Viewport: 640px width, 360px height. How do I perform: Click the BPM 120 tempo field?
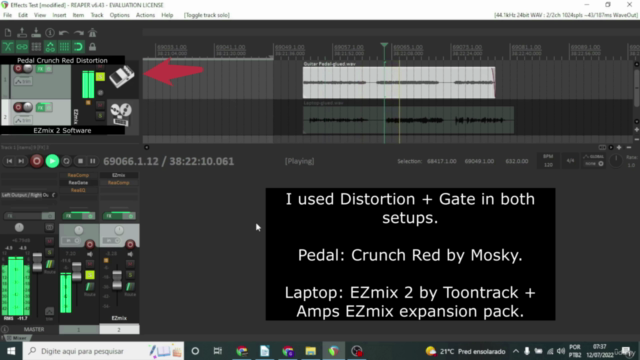[x=548, y=161]
